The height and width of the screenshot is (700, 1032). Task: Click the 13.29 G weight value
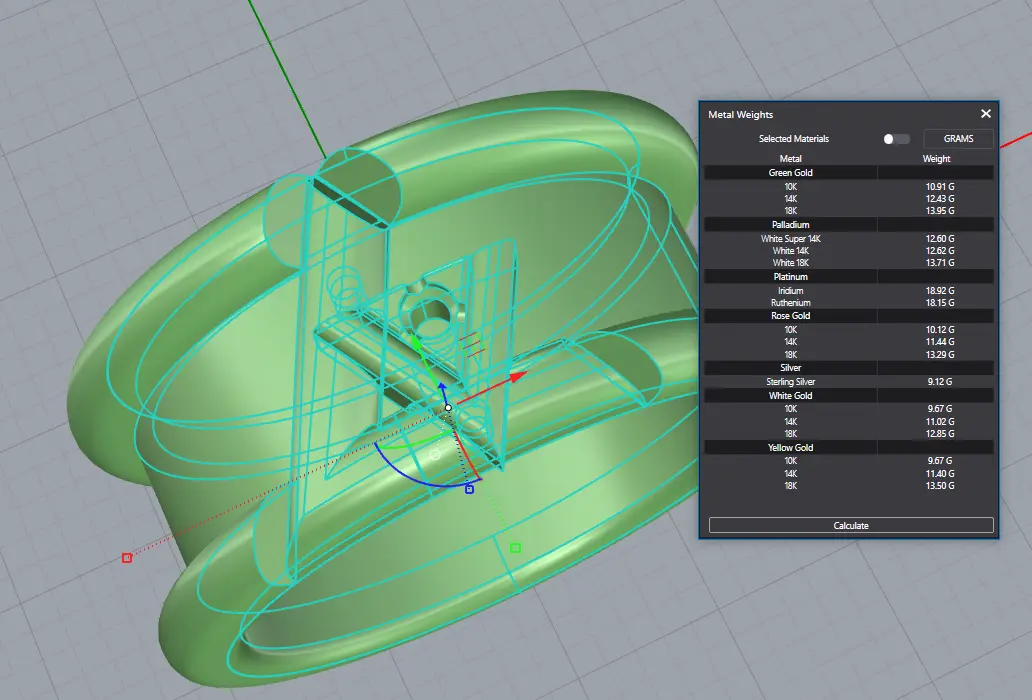tap(940, 355)
